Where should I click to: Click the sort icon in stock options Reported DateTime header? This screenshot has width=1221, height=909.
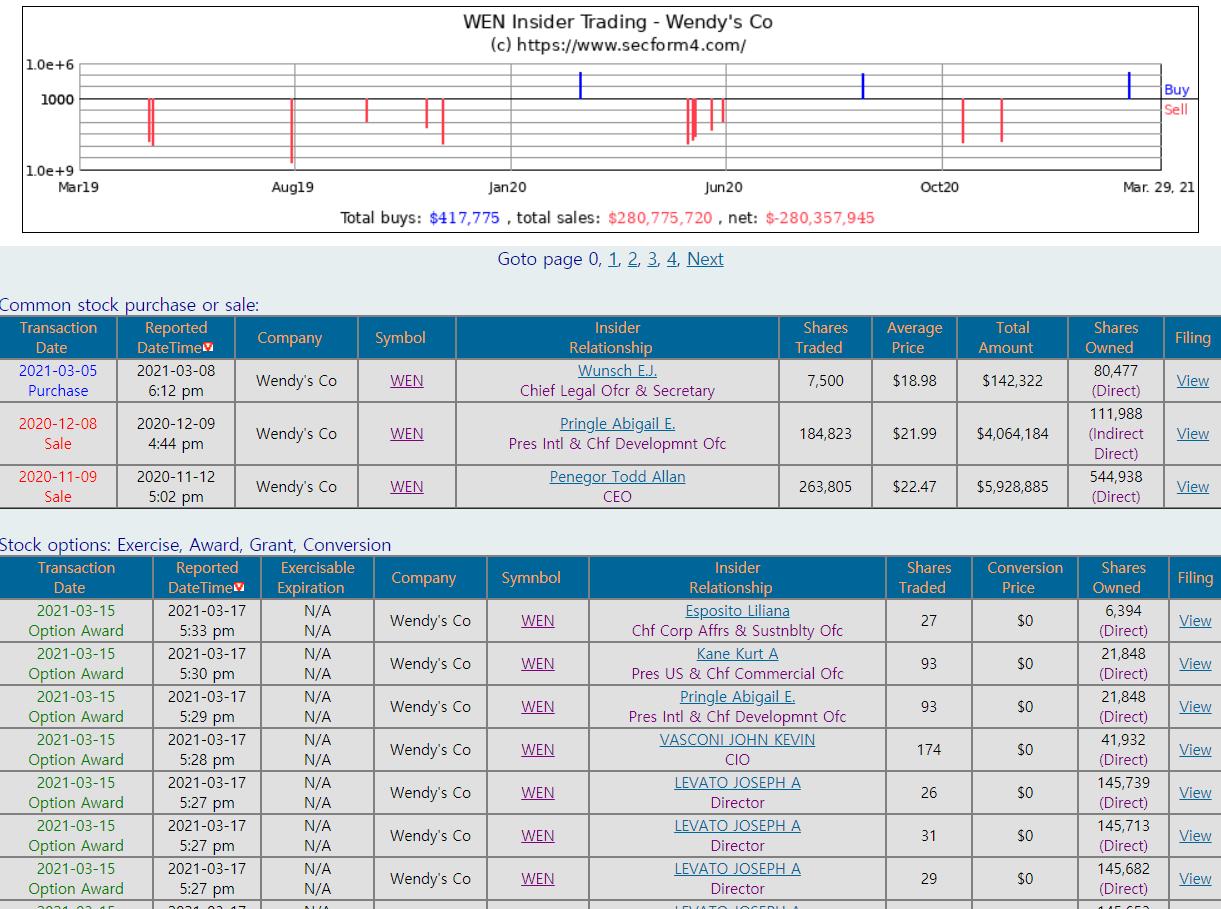click(239, 587)
